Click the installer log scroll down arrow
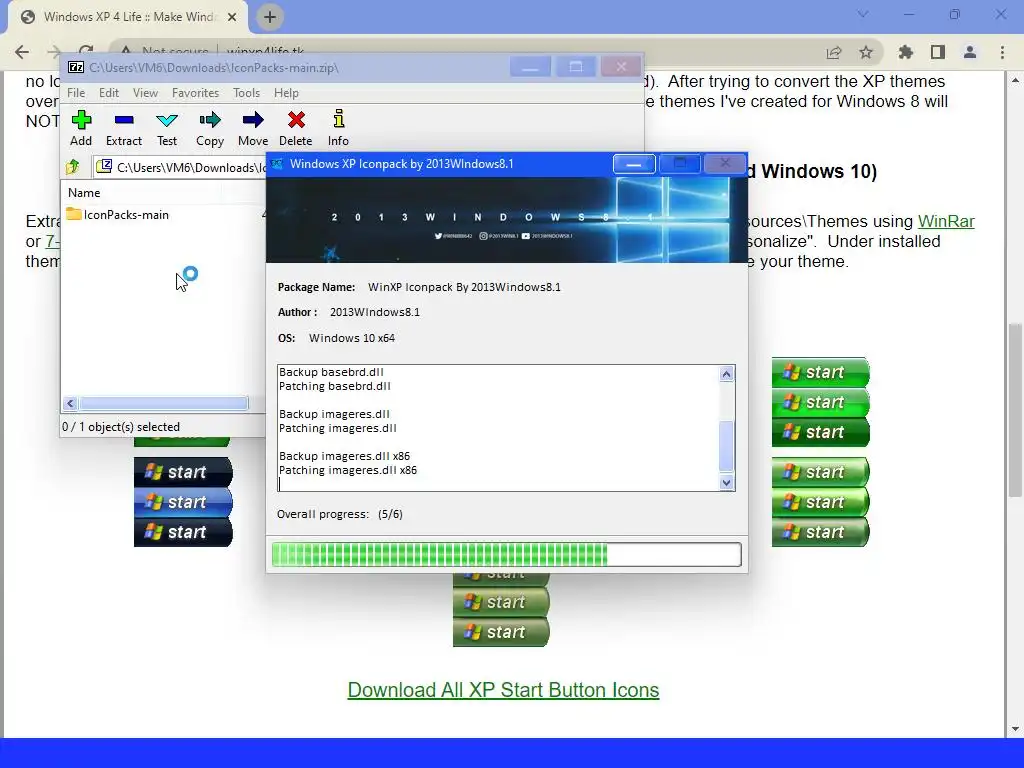 [726, 483]
